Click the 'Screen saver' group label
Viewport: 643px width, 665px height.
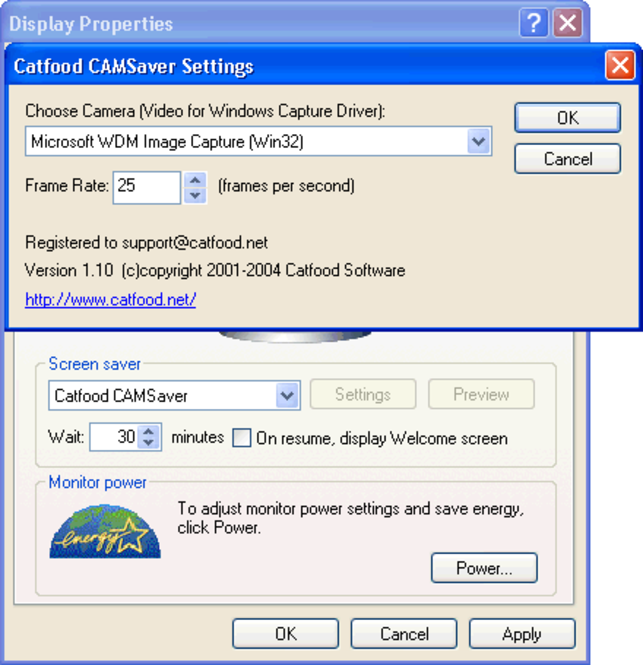tap(94, 364)
